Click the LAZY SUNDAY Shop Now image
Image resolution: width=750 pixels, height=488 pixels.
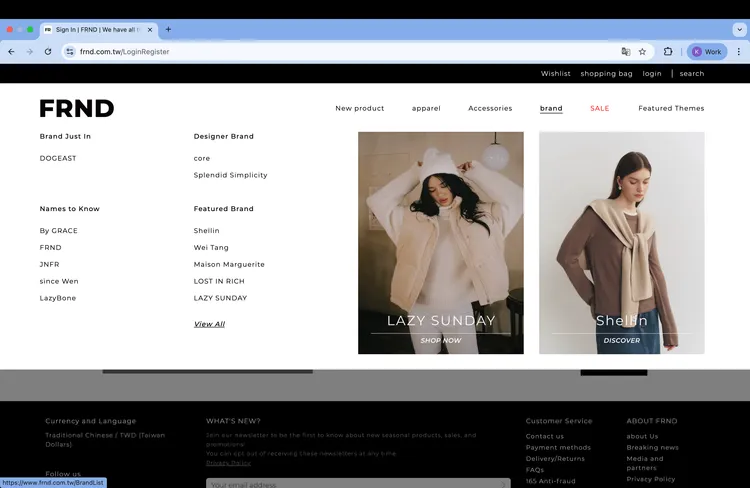[440, 242]
